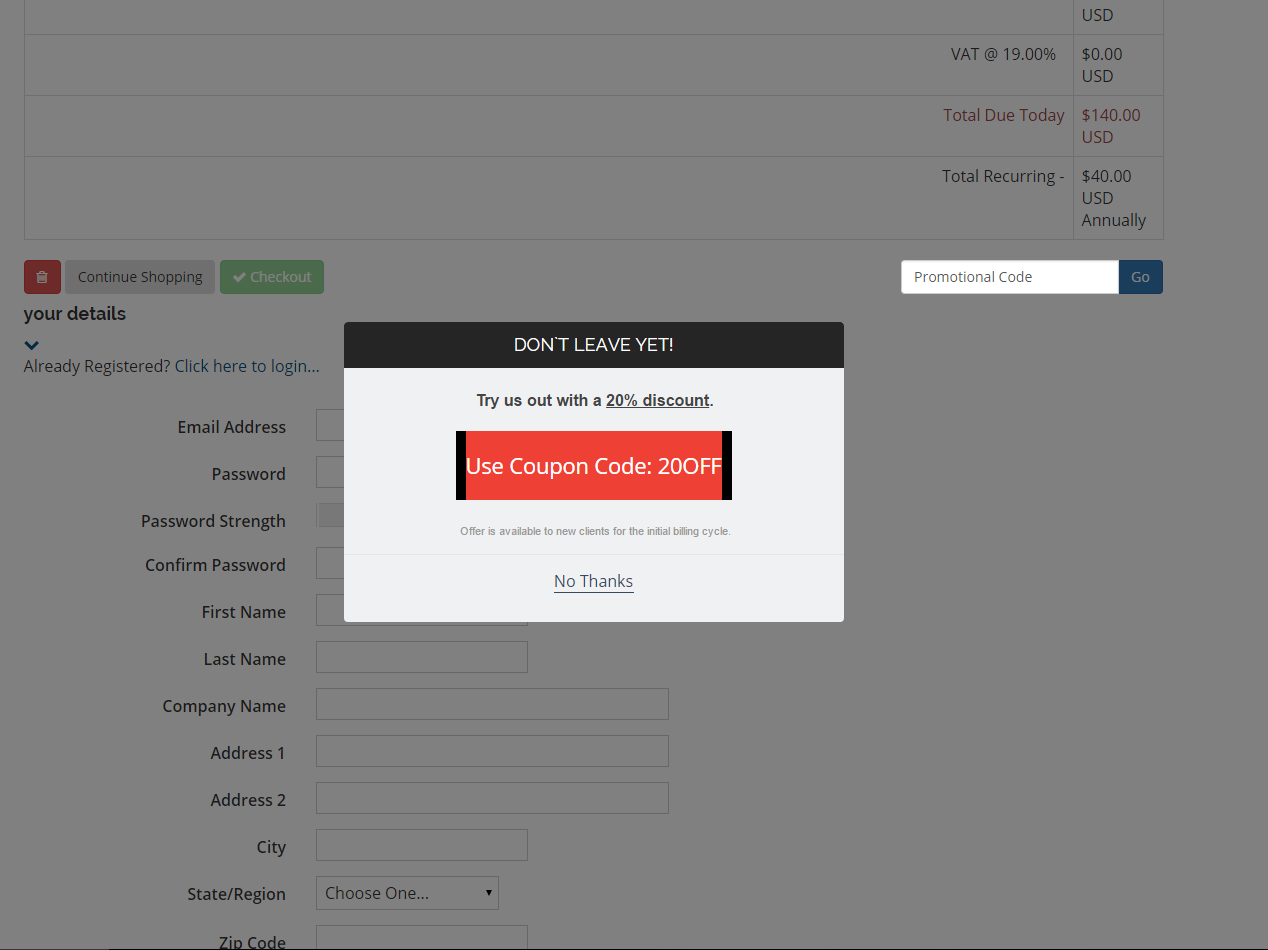Collapse the chevron under your details
1268x950 pixels.
point(32,345)
